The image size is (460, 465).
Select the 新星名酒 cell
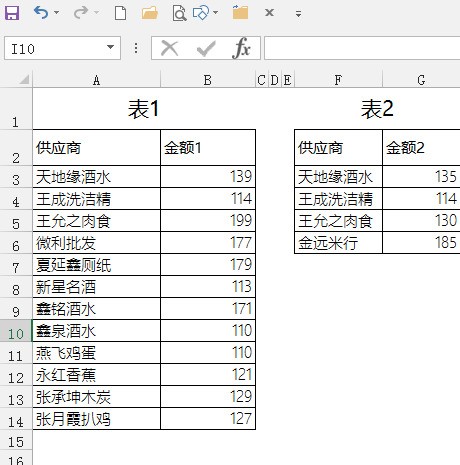click(96, 287)
